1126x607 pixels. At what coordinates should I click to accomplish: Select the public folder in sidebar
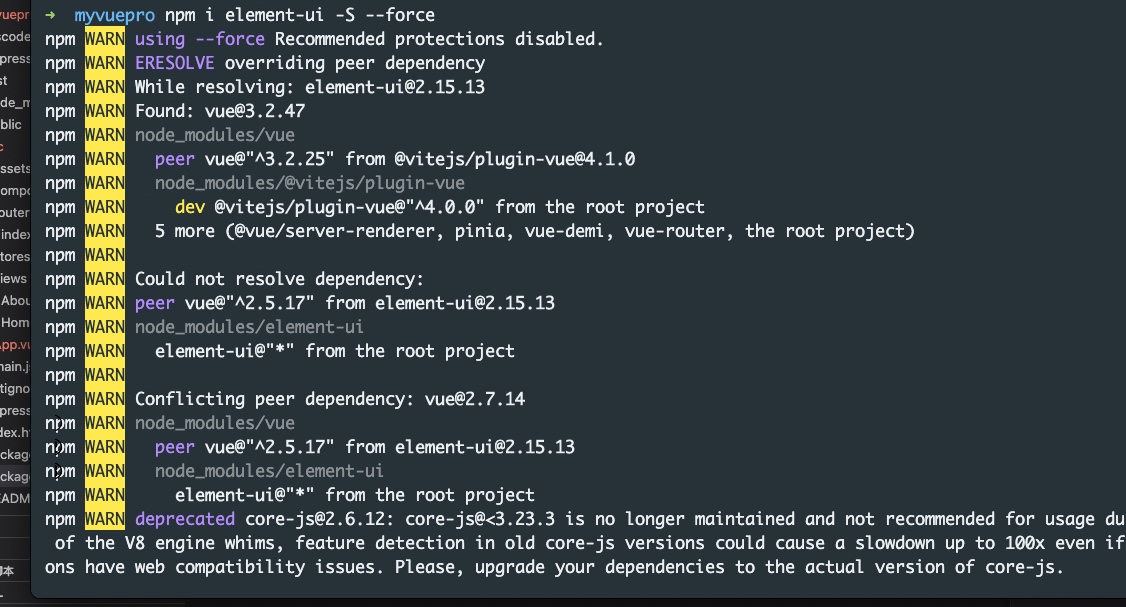click(x=11, y=124)
